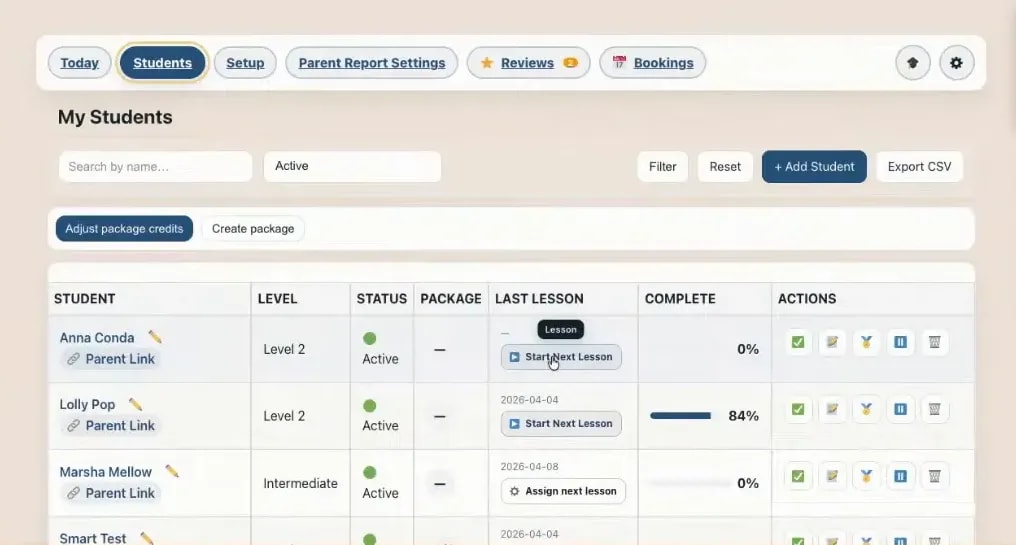The image size is (1016, 545).
Task: Edit Lolly Pop via the pencil icon
Action: [x=135, y=404]
